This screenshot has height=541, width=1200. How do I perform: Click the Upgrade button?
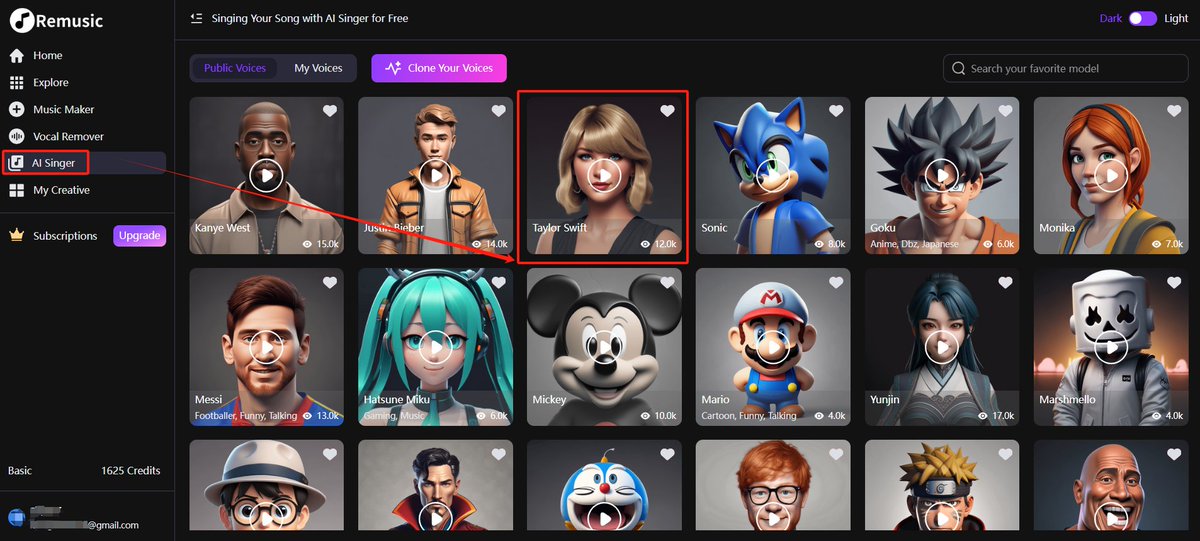tap(139, 236)
